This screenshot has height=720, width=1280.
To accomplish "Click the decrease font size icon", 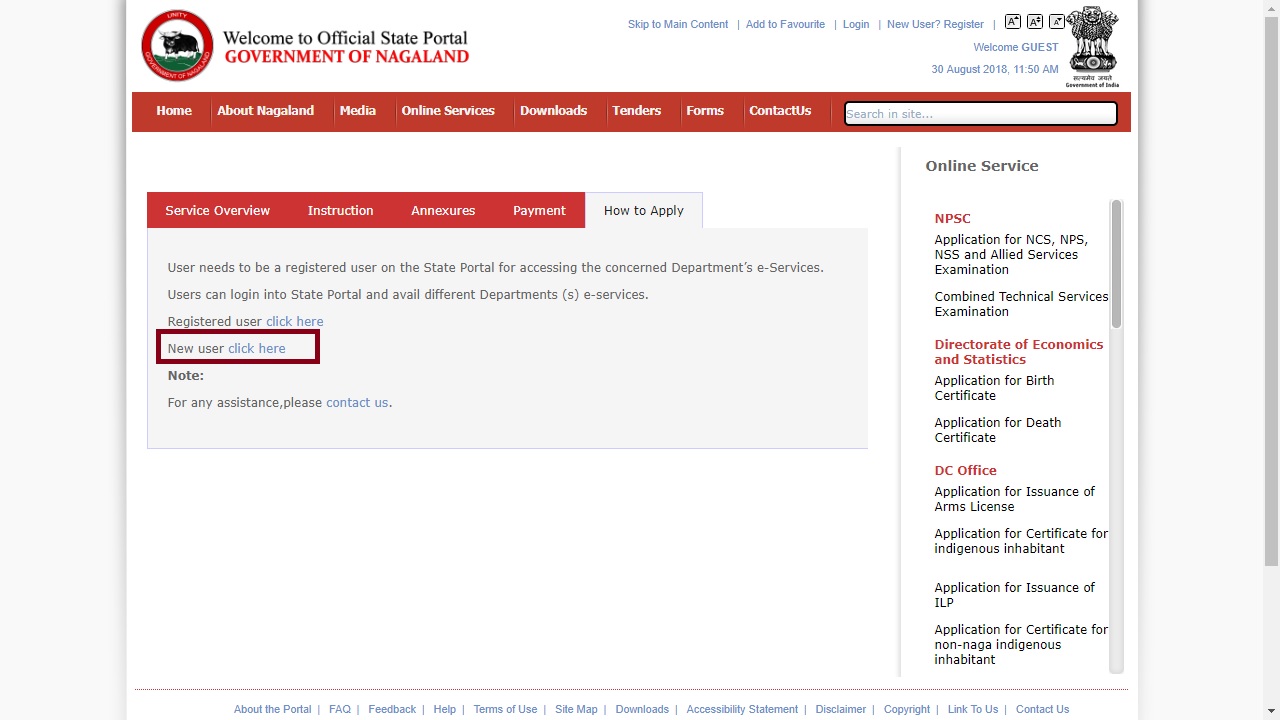I will coord(1058,21).
